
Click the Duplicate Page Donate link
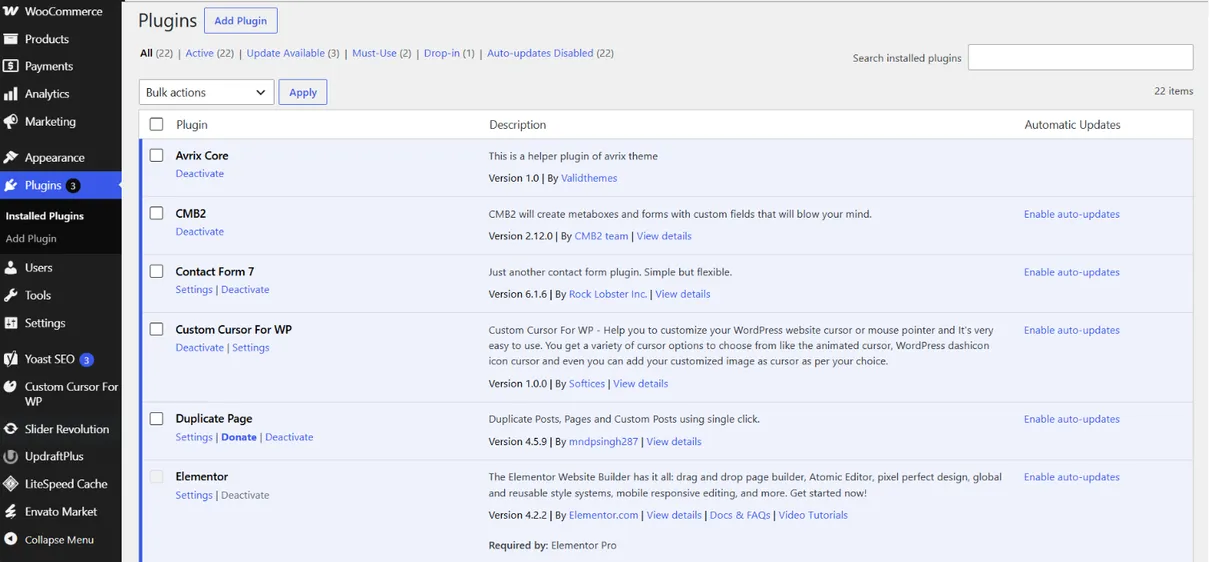(239, 438)
